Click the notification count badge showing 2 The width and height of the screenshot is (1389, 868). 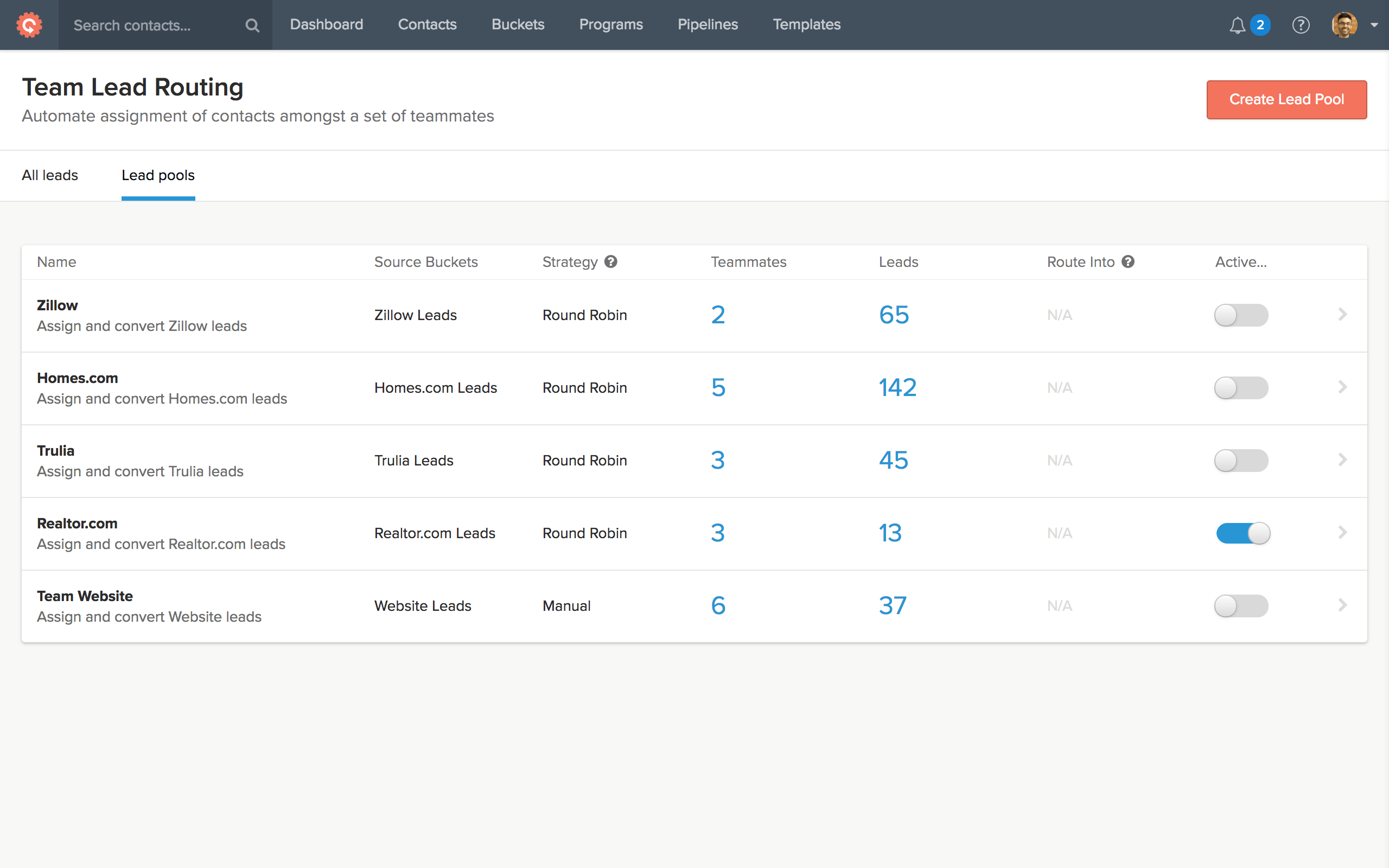[1260, 25]
